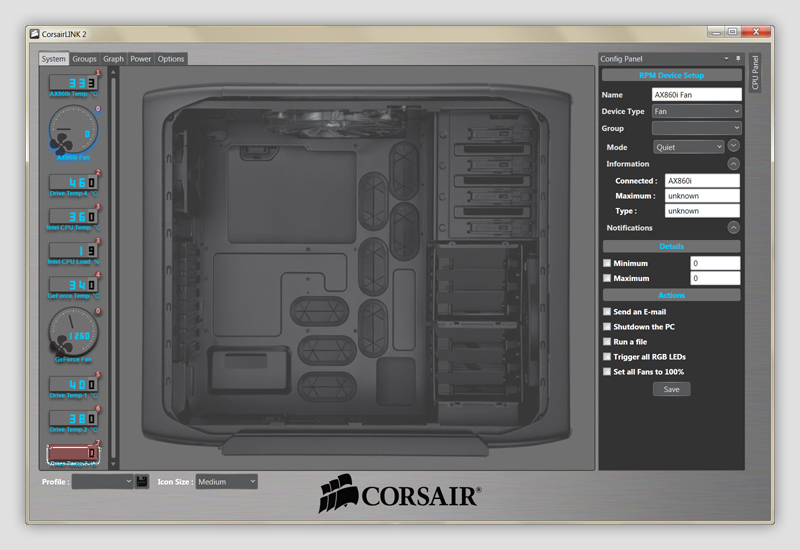The width and height of the screenshot is (800, 550).
Task: Check the Run a file option
Action: (x=607, y=341)
